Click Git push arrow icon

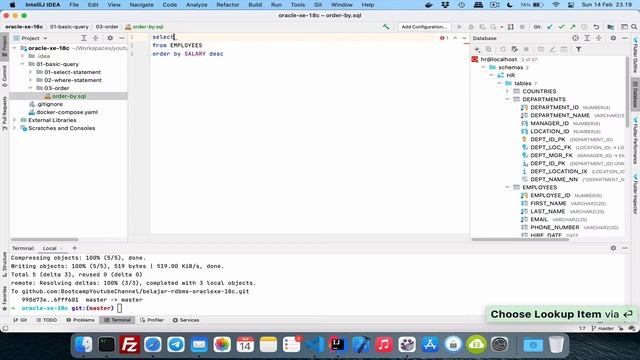point(573,27)
